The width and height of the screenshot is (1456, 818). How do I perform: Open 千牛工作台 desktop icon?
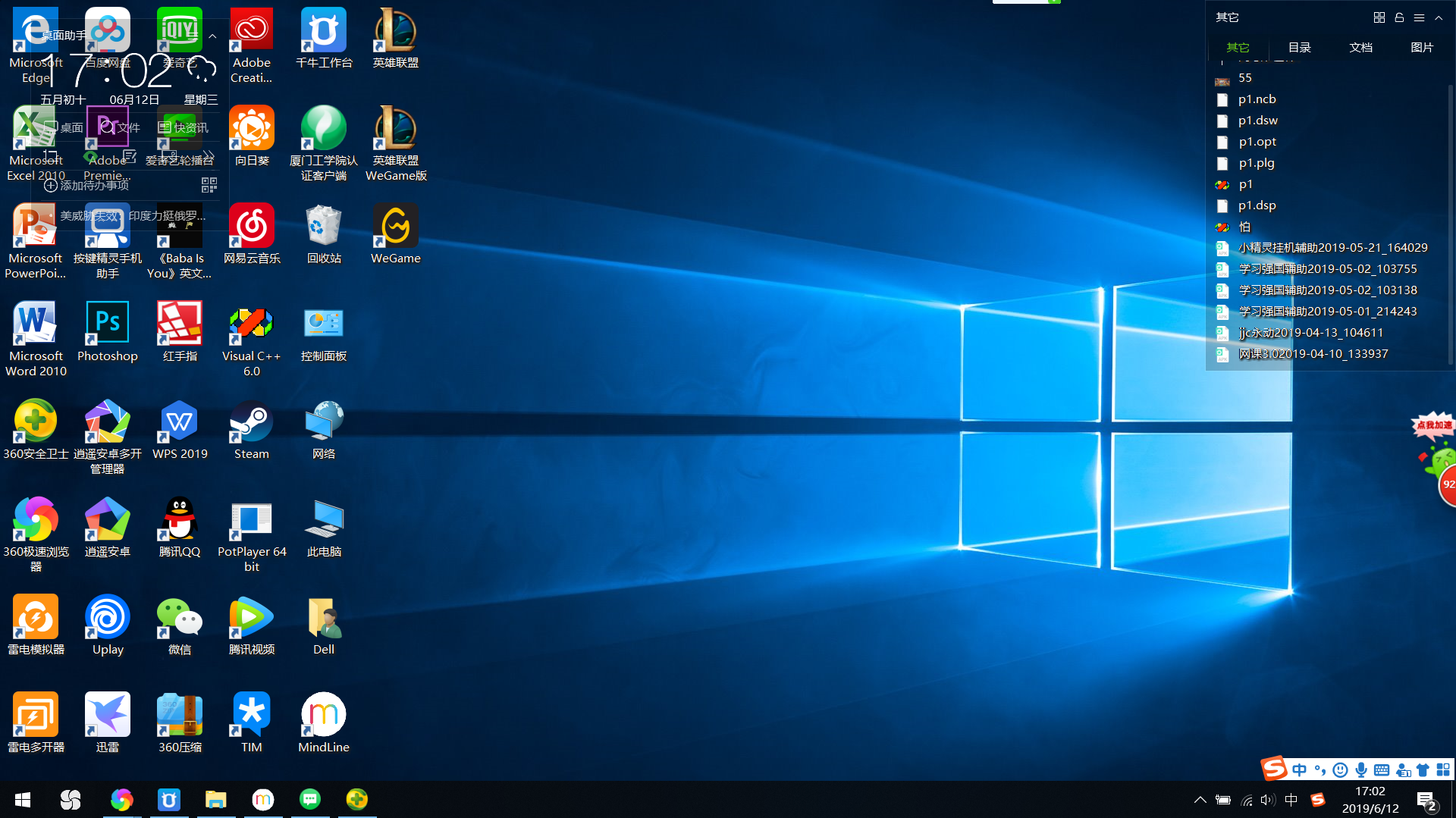coord(324,39)
